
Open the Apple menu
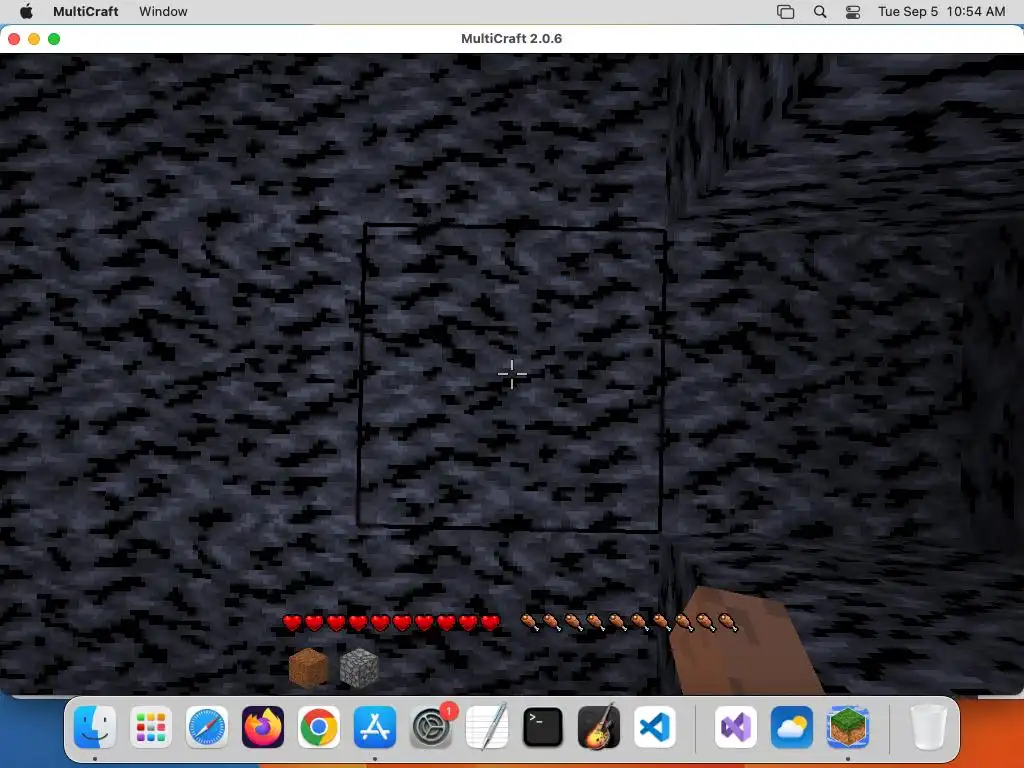click(26, 11)
